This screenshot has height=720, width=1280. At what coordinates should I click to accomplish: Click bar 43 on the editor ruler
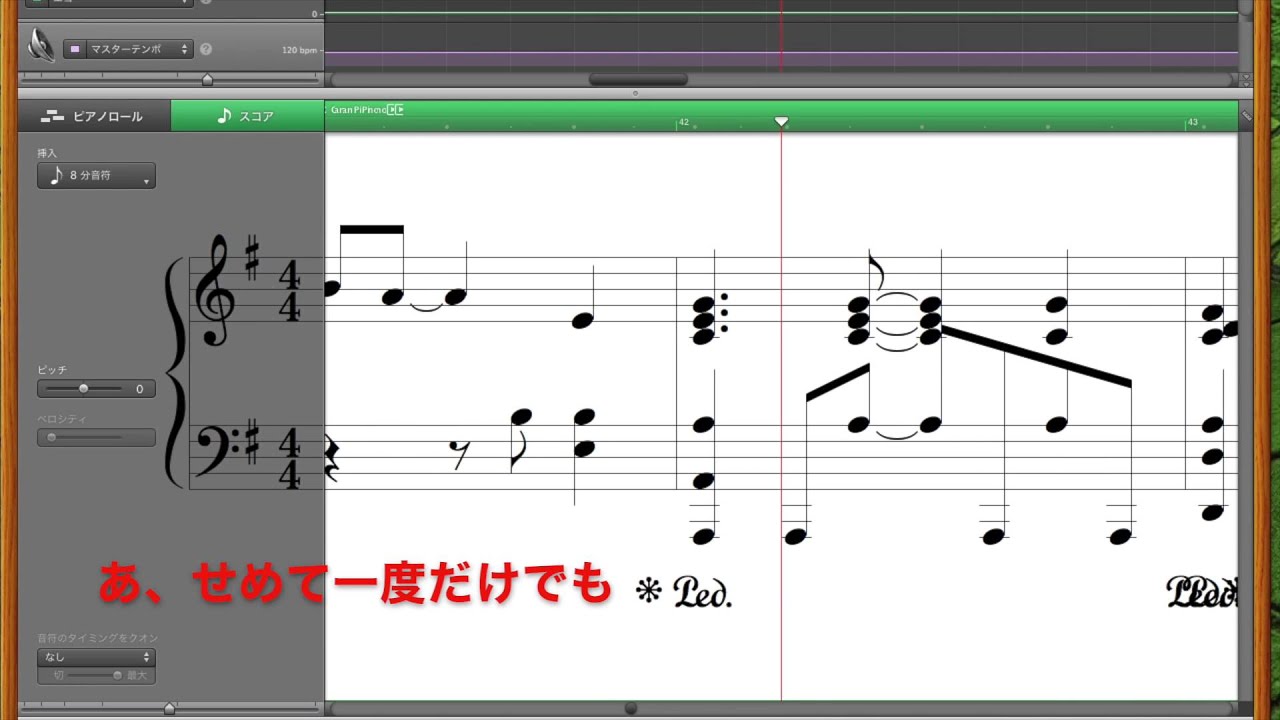[x=1192, y=122]
